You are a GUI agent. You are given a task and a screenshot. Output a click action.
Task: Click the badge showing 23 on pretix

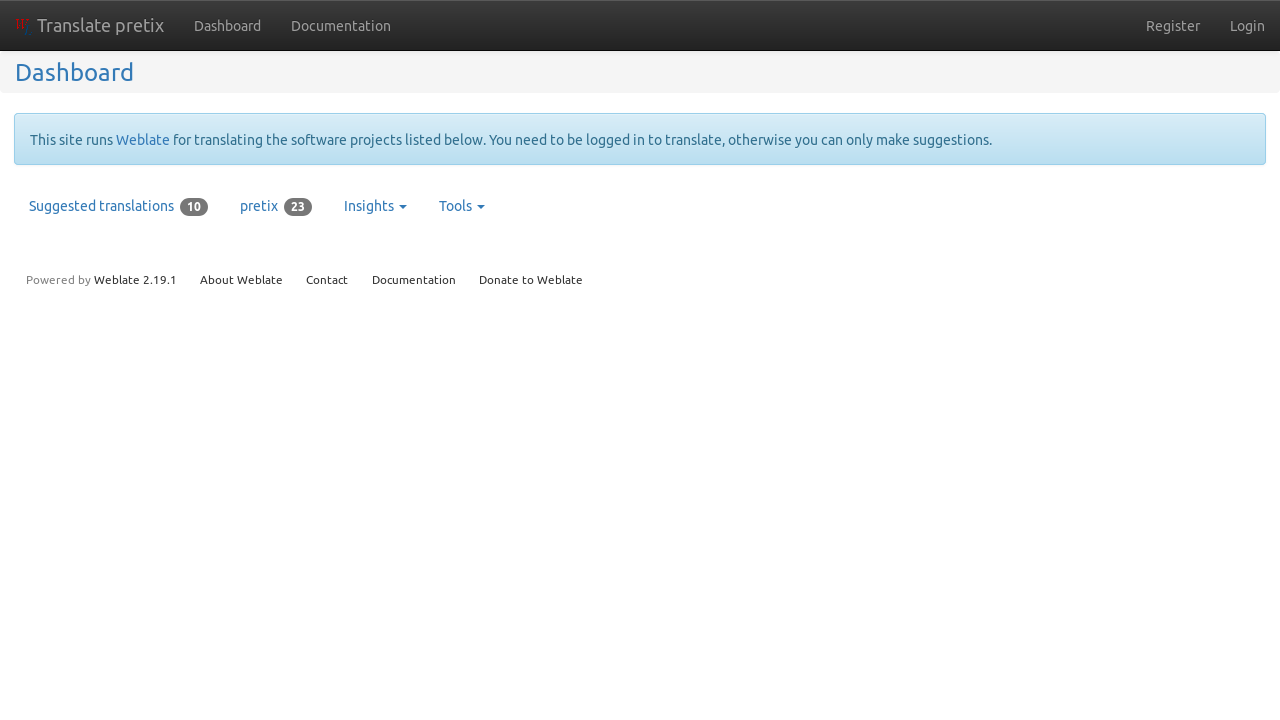click(297, 207)
